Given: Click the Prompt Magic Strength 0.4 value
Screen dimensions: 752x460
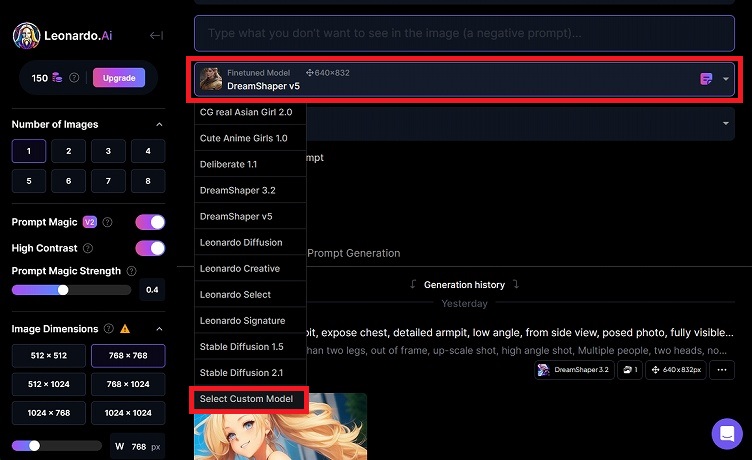Looking at the screenshot, I should coord(152,290).
